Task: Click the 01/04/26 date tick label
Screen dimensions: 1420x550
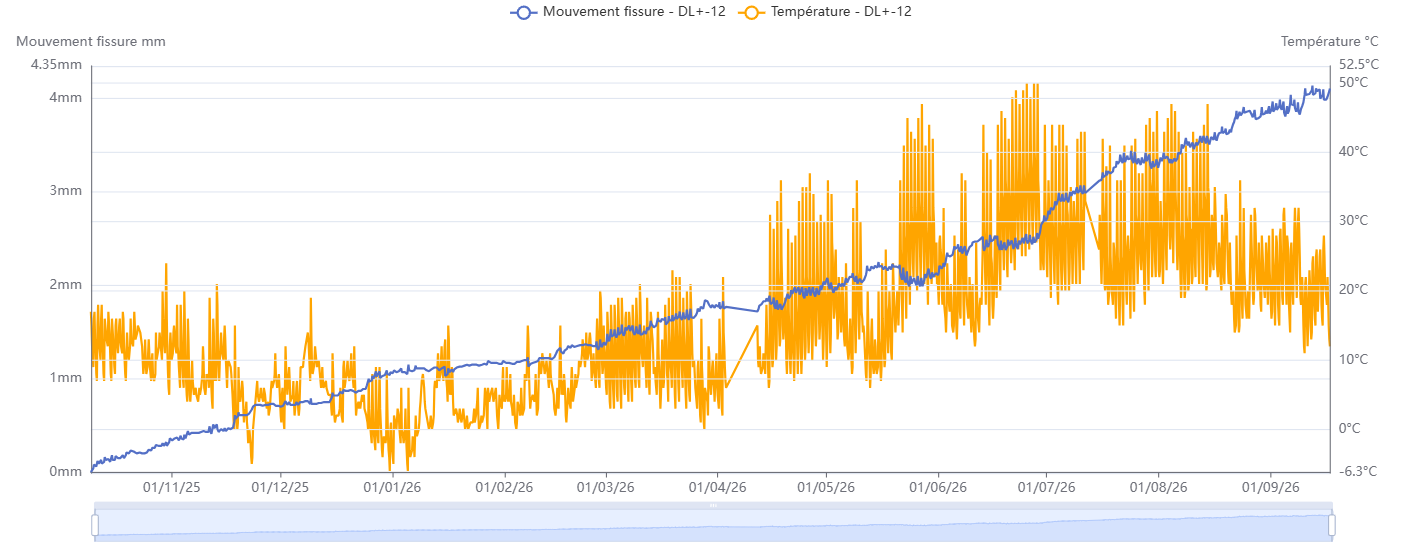Action: coord(718,488)
